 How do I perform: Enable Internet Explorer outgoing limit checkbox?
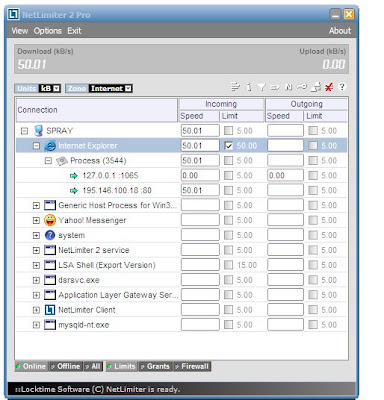313,146
